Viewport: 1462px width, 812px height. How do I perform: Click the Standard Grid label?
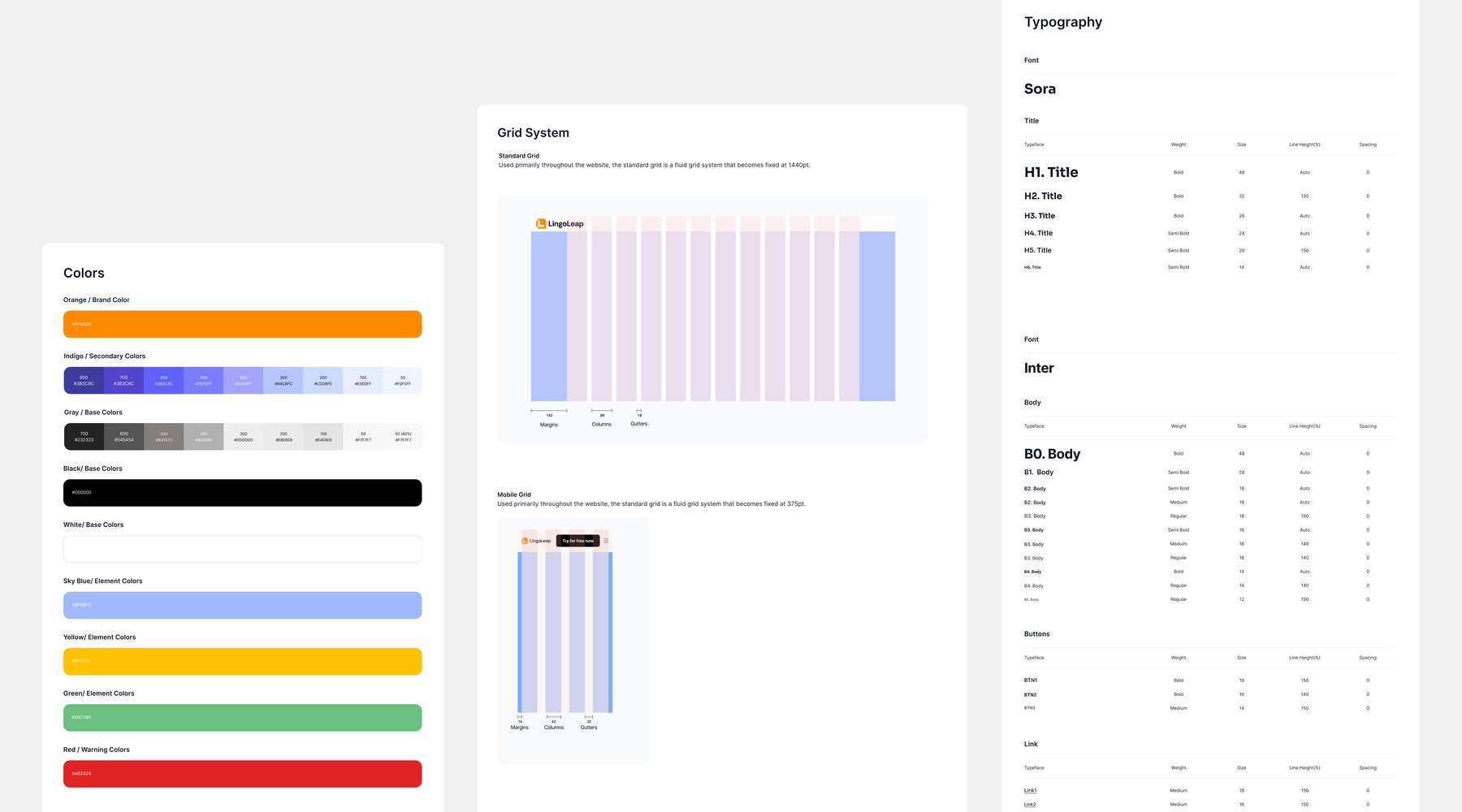pyautogui.click(x=518, y=156)
